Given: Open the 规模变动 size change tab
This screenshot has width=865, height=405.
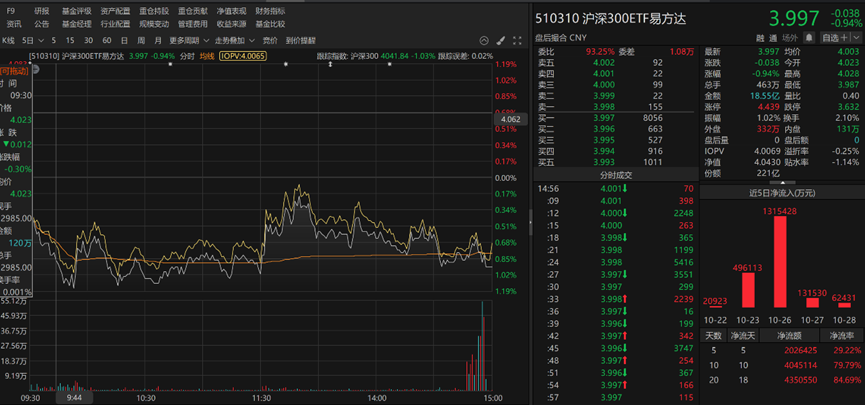Looking at the screenshot, I should (x=154, y=24).
